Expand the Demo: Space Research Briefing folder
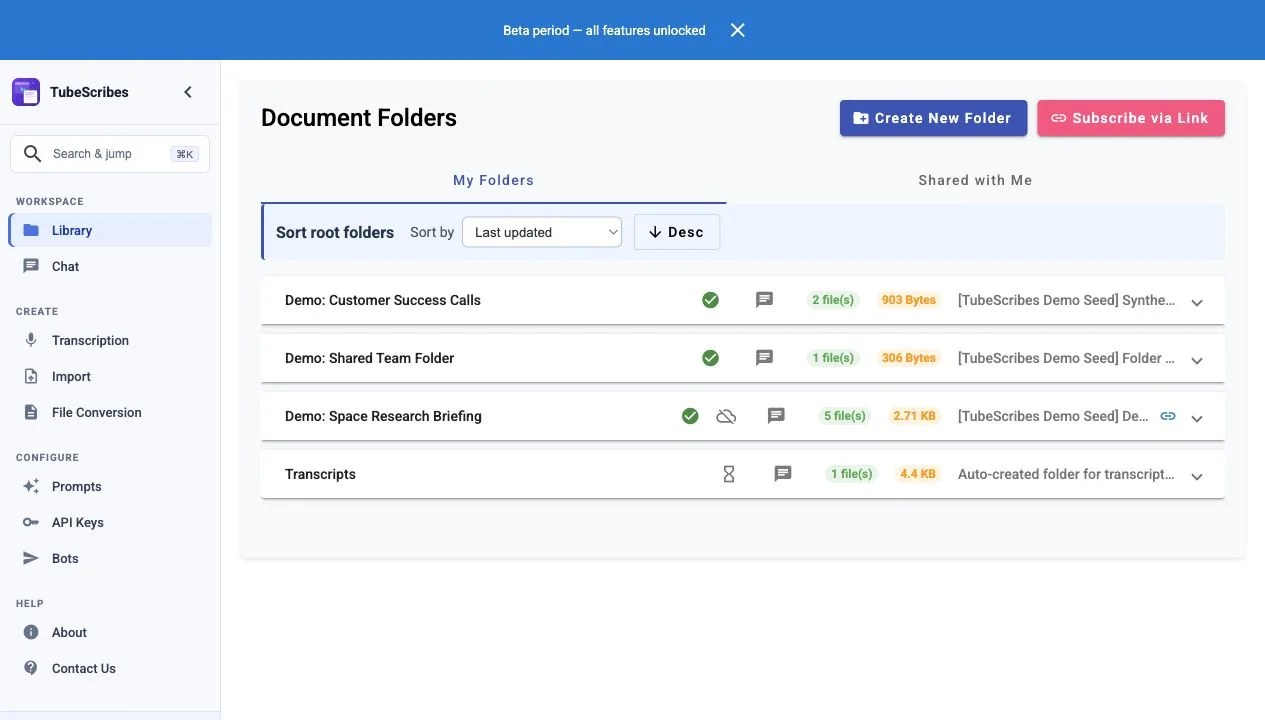 coord(1197,418)
